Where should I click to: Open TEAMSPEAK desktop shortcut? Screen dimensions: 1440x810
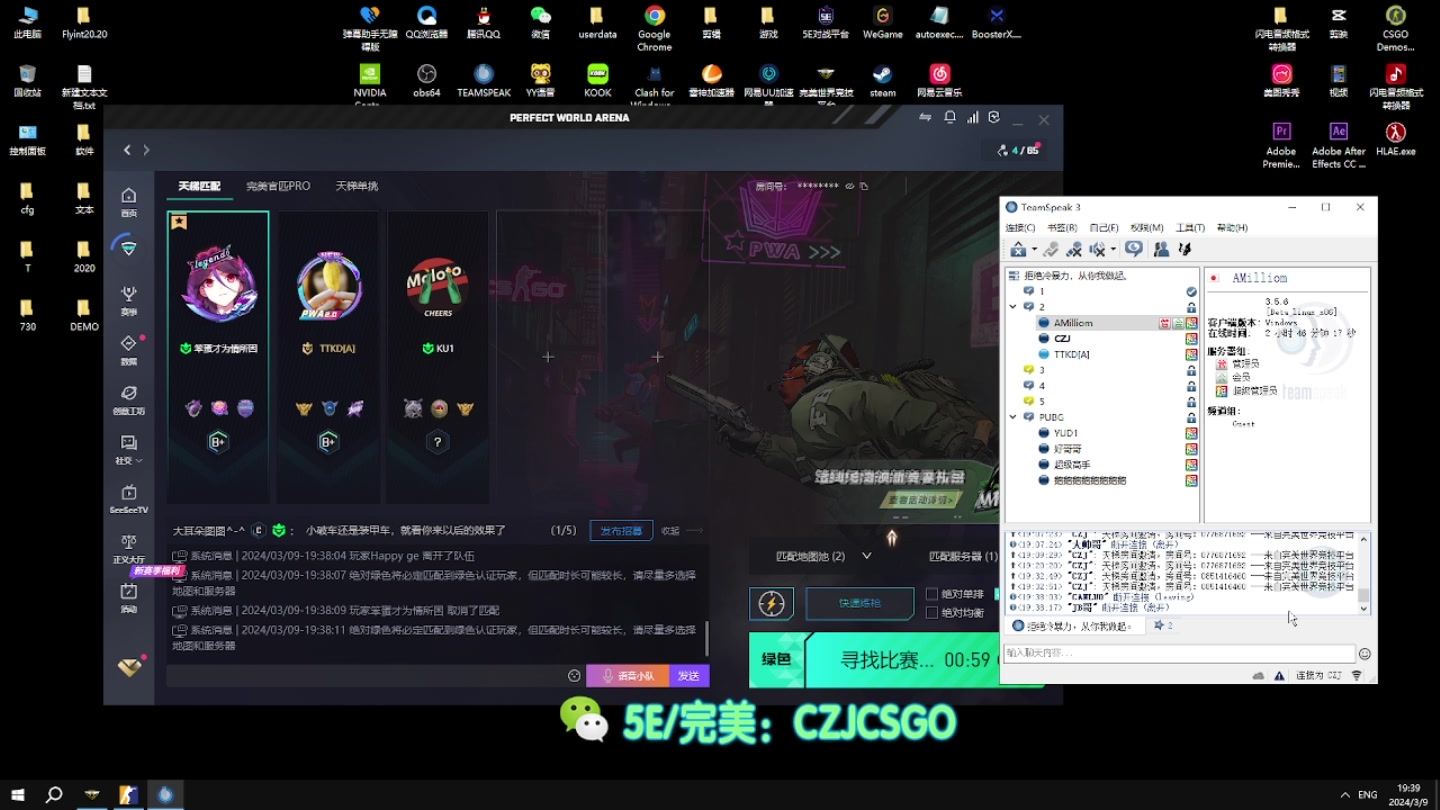pos(484,81)
